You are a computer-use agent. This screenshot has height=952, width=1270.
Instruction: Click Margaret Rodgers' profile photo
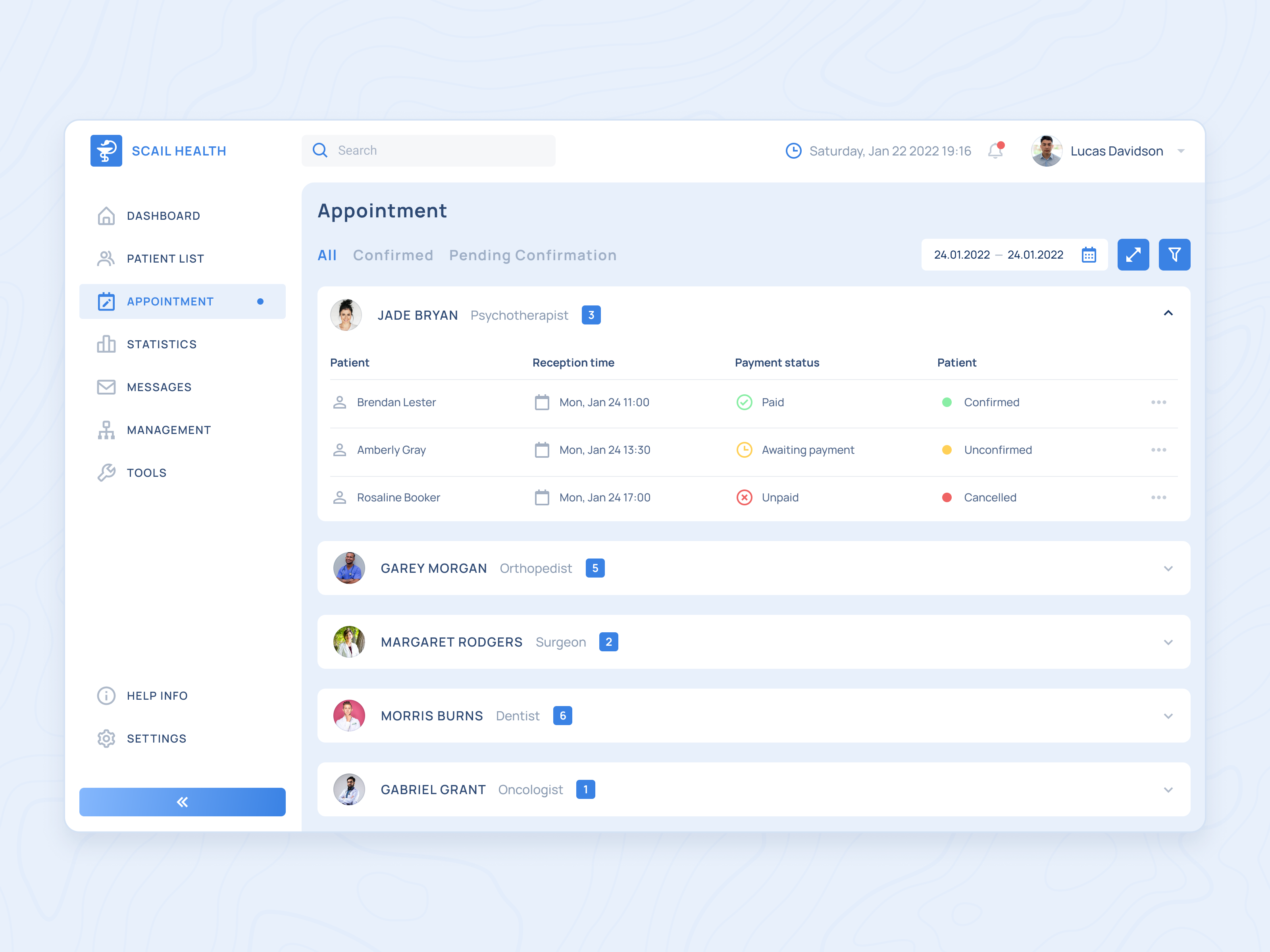[349, 641]
